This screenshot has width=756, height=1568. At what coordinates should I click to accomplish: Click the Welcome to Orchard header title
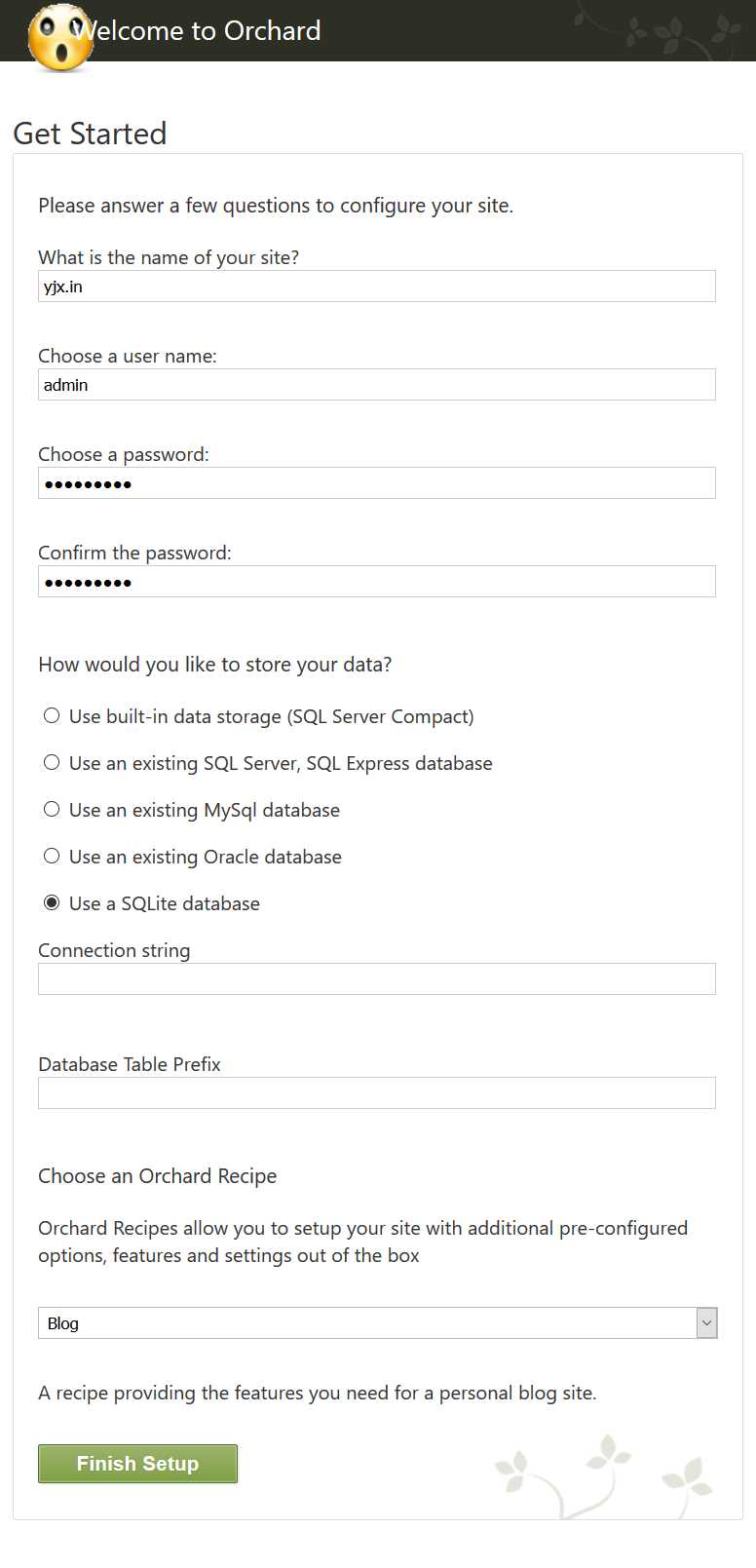[x=198, y=31]
